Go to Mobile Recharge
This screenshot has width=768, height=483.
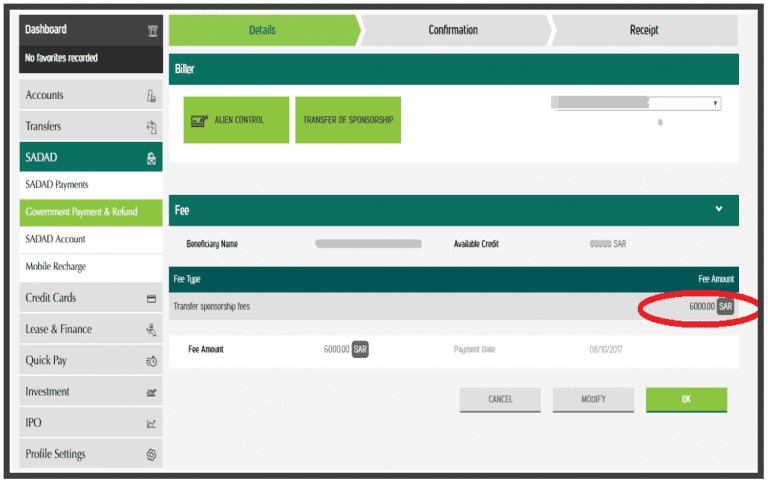point(55,267)
